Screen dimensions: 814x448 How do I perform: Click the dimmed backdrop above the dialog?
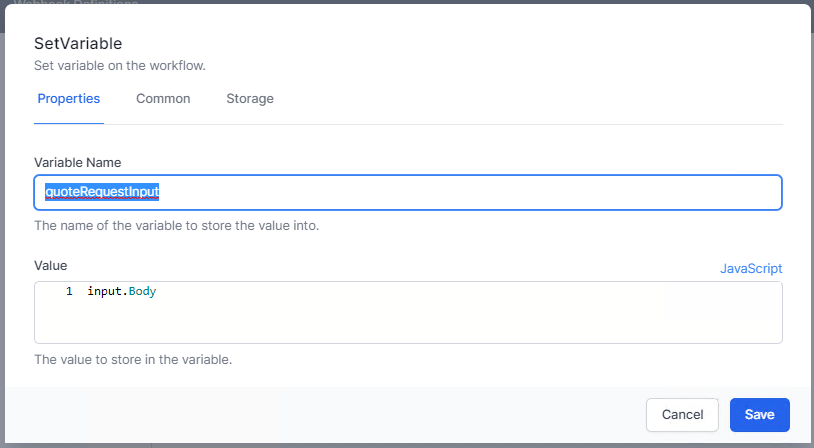click(x=400, y=2)
